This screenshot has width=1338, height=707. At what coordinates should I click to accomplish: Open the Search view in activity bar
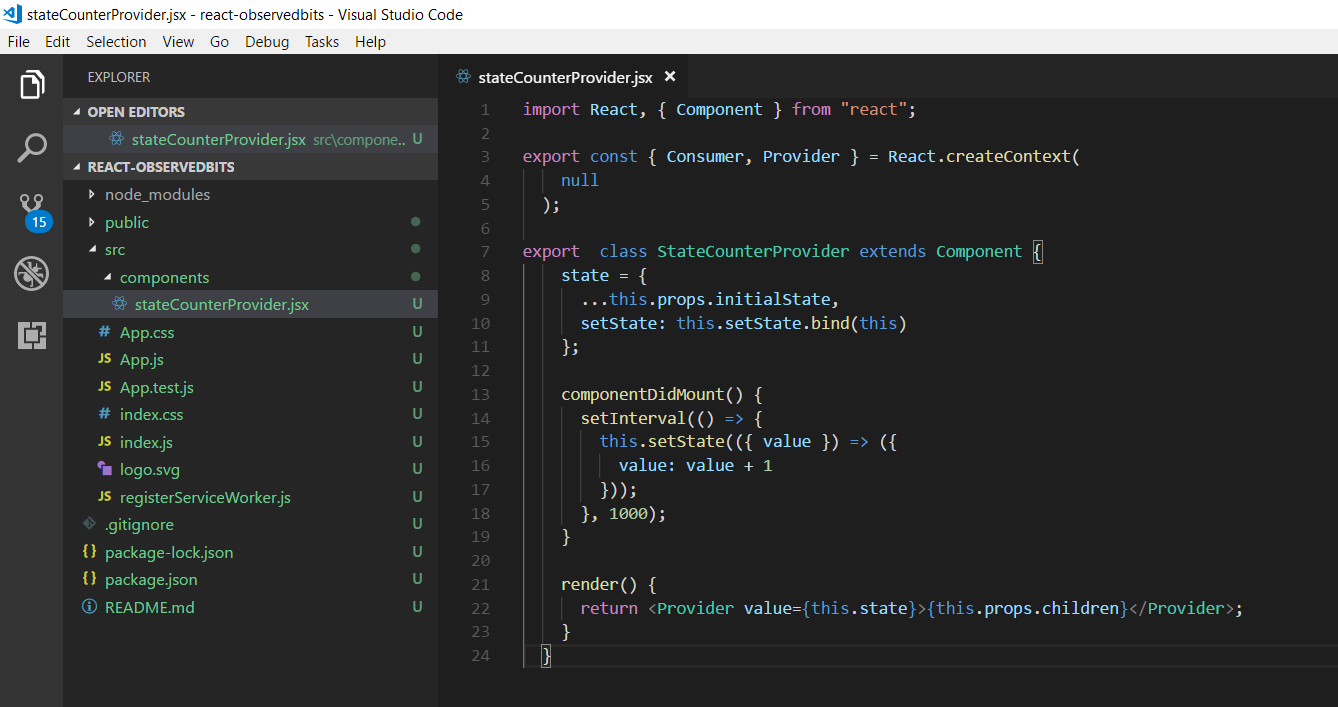pyautogui.click(x=32, y=148)
